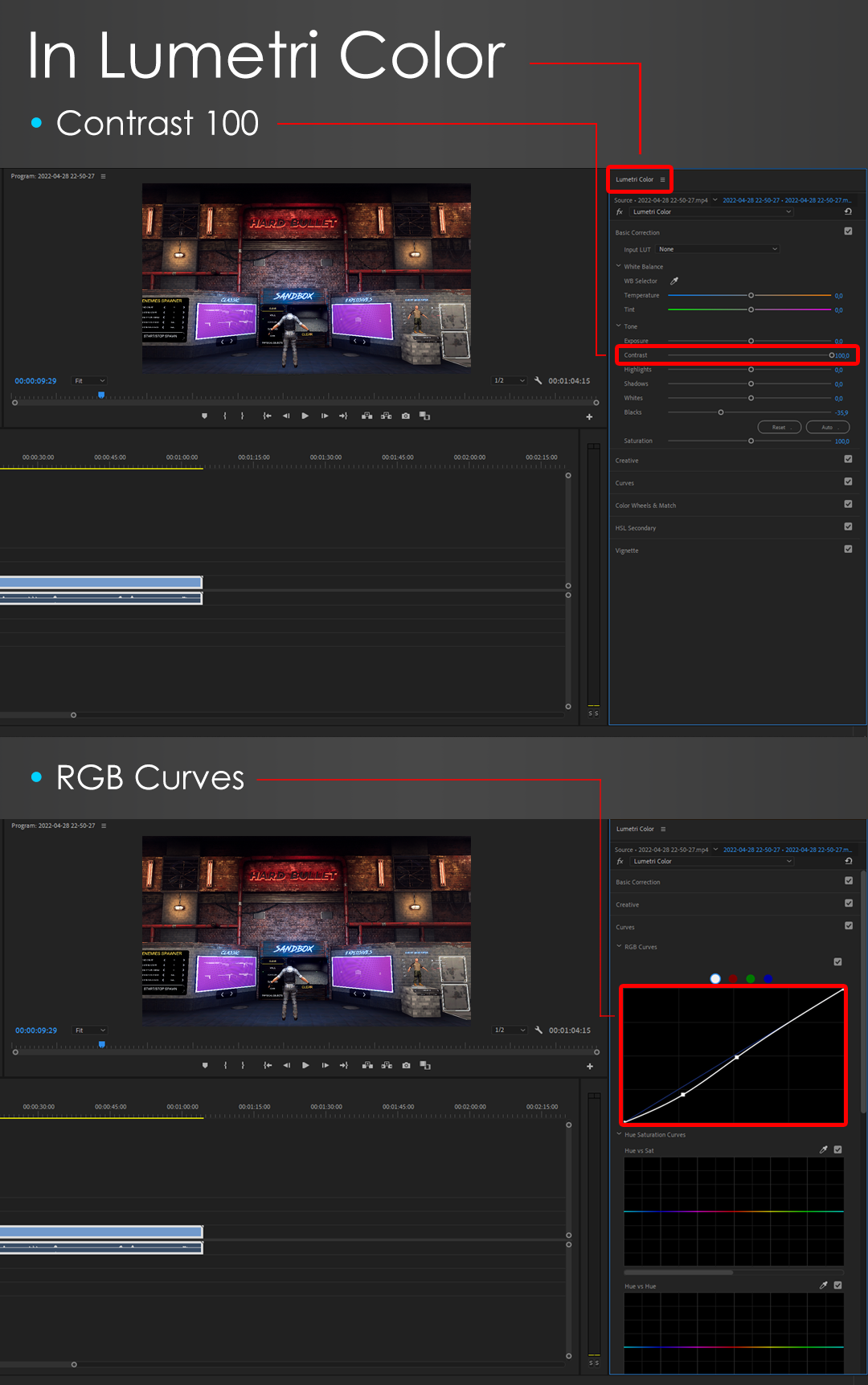Click the fx badge in the upper panel
Screen dimensions: 868x1385
[620, 211]
